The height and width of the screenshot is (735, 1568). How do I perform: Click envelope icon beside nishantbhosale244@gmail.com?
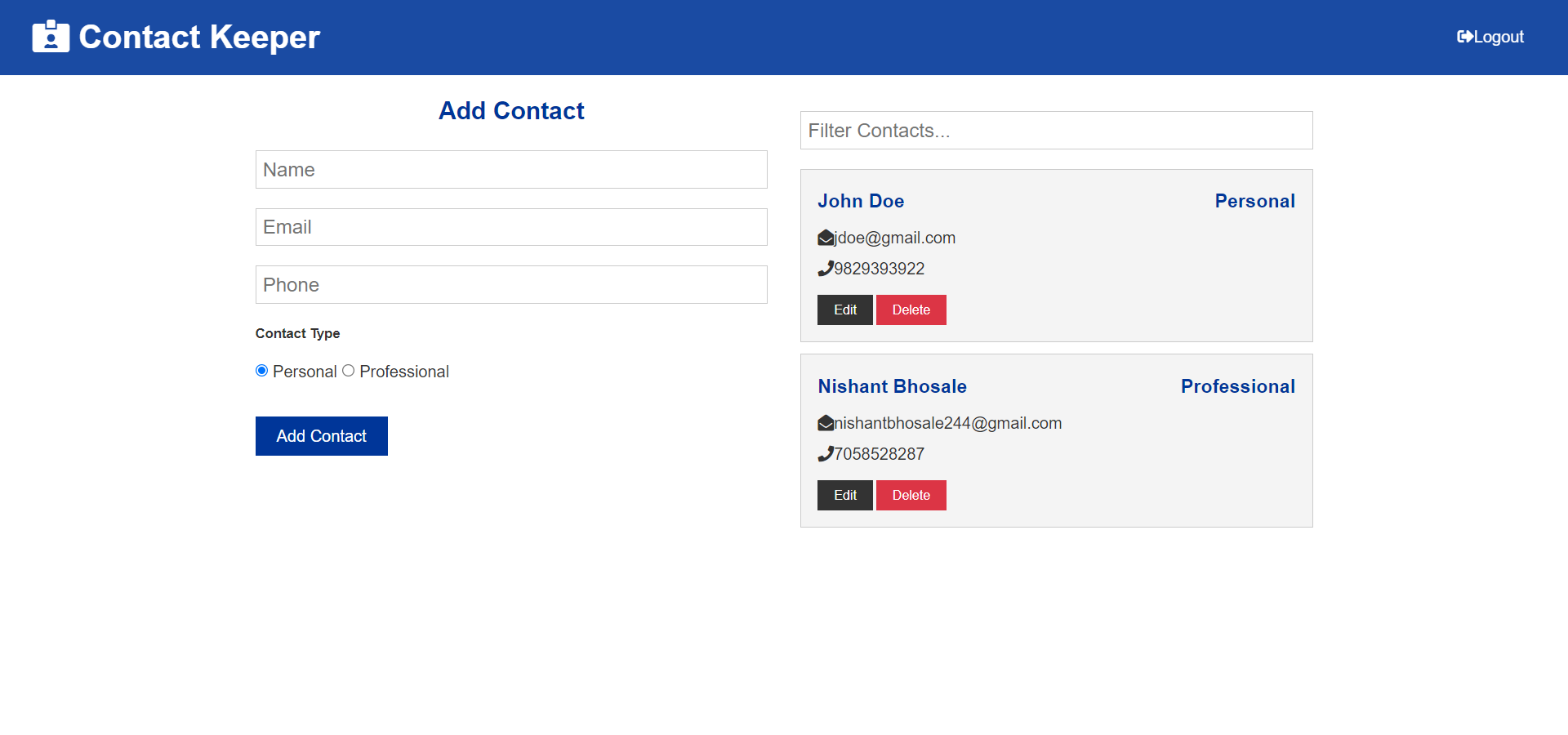tap(826, 423)
